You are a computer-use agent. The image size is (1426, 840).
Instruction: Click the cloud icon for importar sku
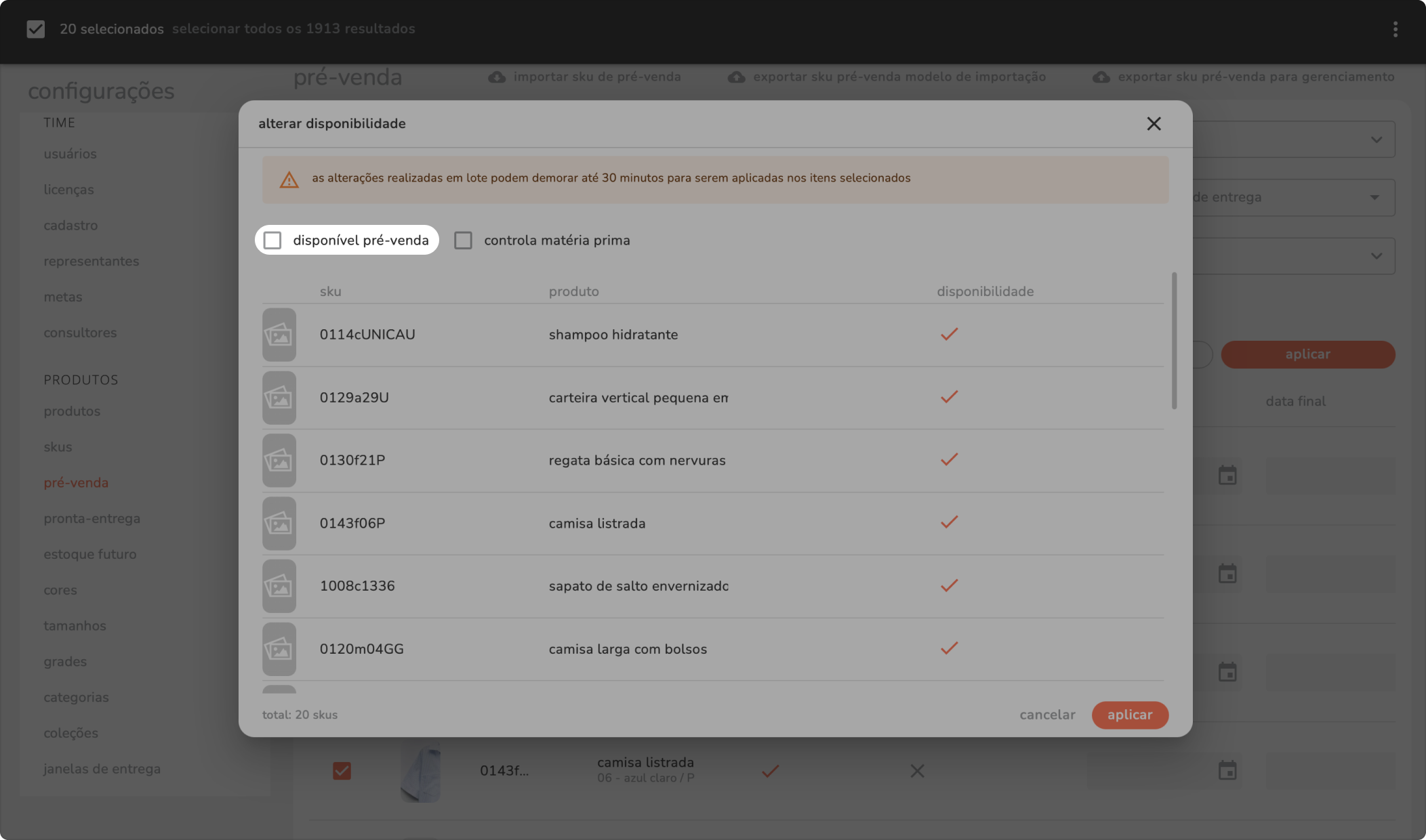pyautogui.click(x=497, y=77)
